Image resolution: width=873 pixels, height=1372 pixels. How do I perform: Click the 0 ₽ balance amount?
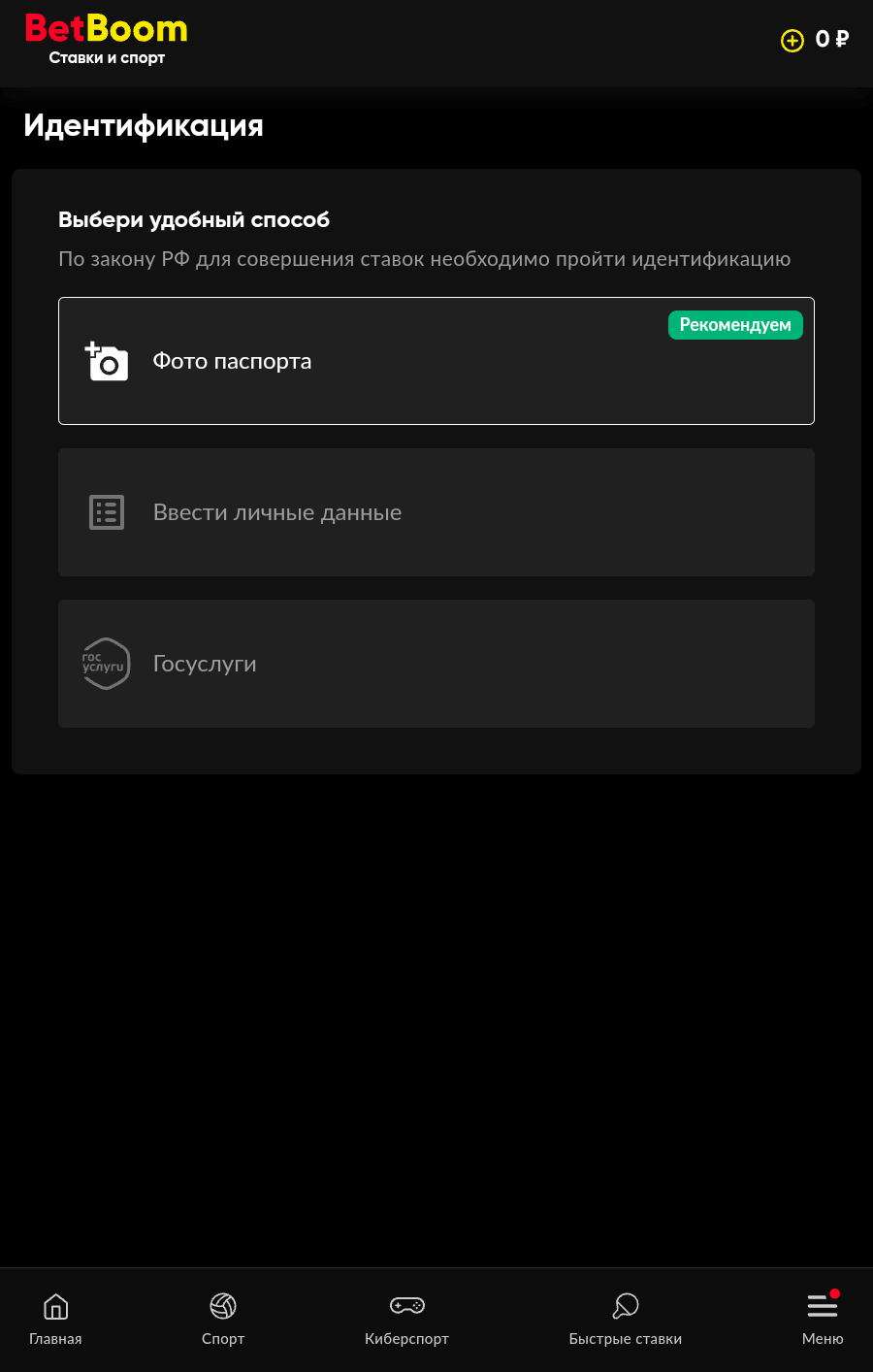[x=832, y=40]
